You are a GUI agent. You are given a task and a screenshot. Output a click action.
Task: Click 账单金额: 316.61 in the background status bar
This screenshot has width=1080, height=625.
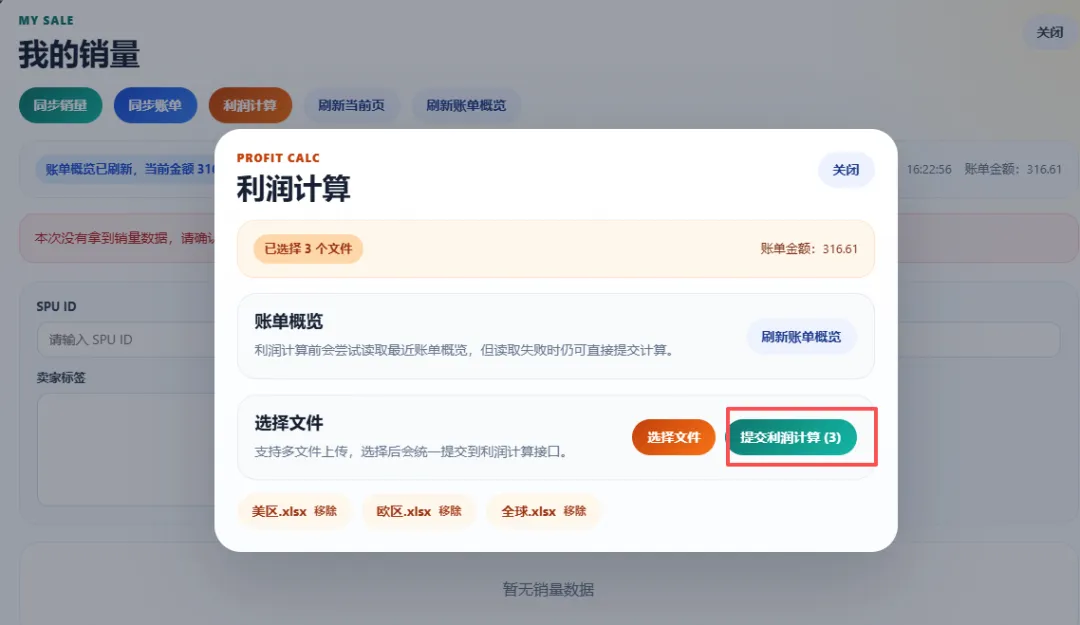pos(1013,169)
